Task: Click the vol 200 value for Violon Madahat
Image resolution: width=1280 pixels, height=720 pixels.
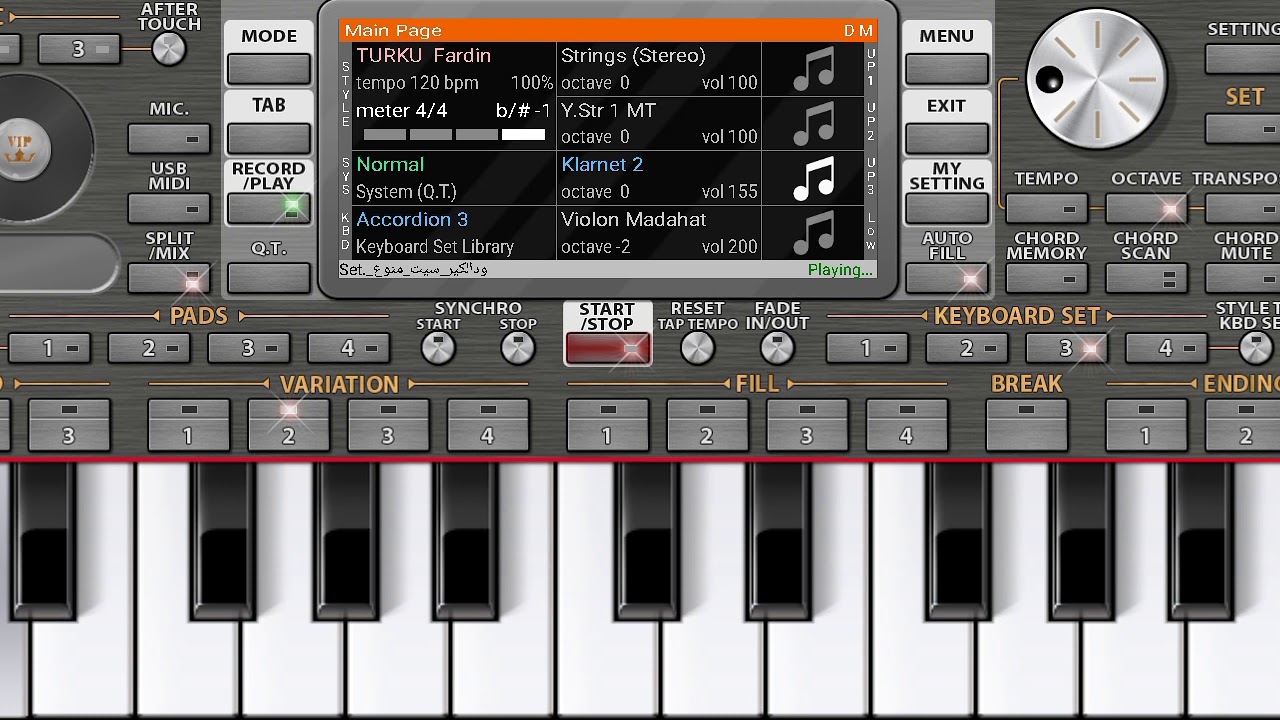Action: [730, 247]
